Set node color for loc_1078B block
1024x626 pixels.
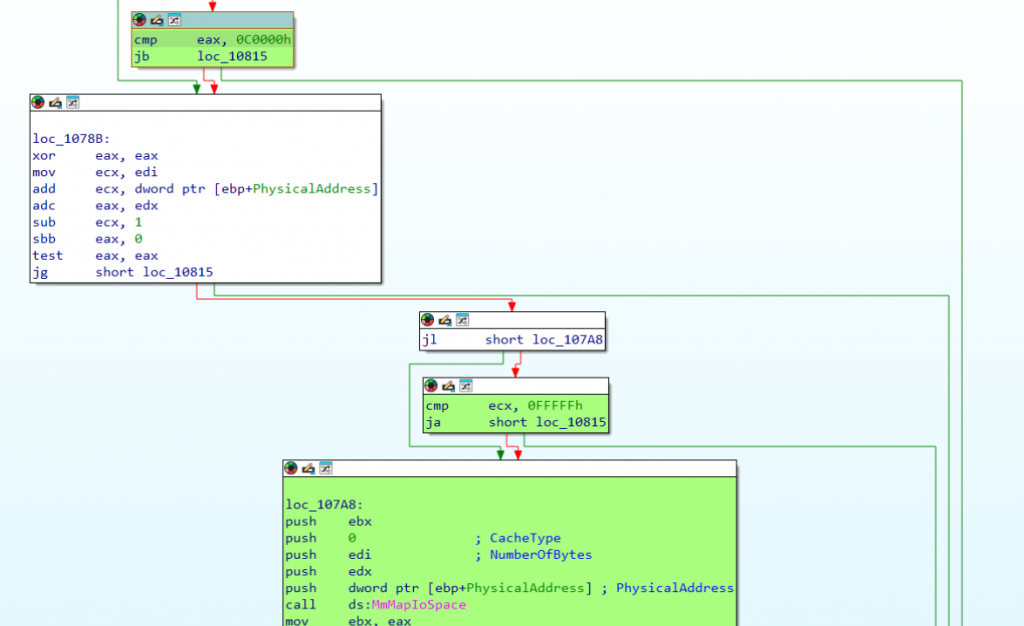pos(38,102)
